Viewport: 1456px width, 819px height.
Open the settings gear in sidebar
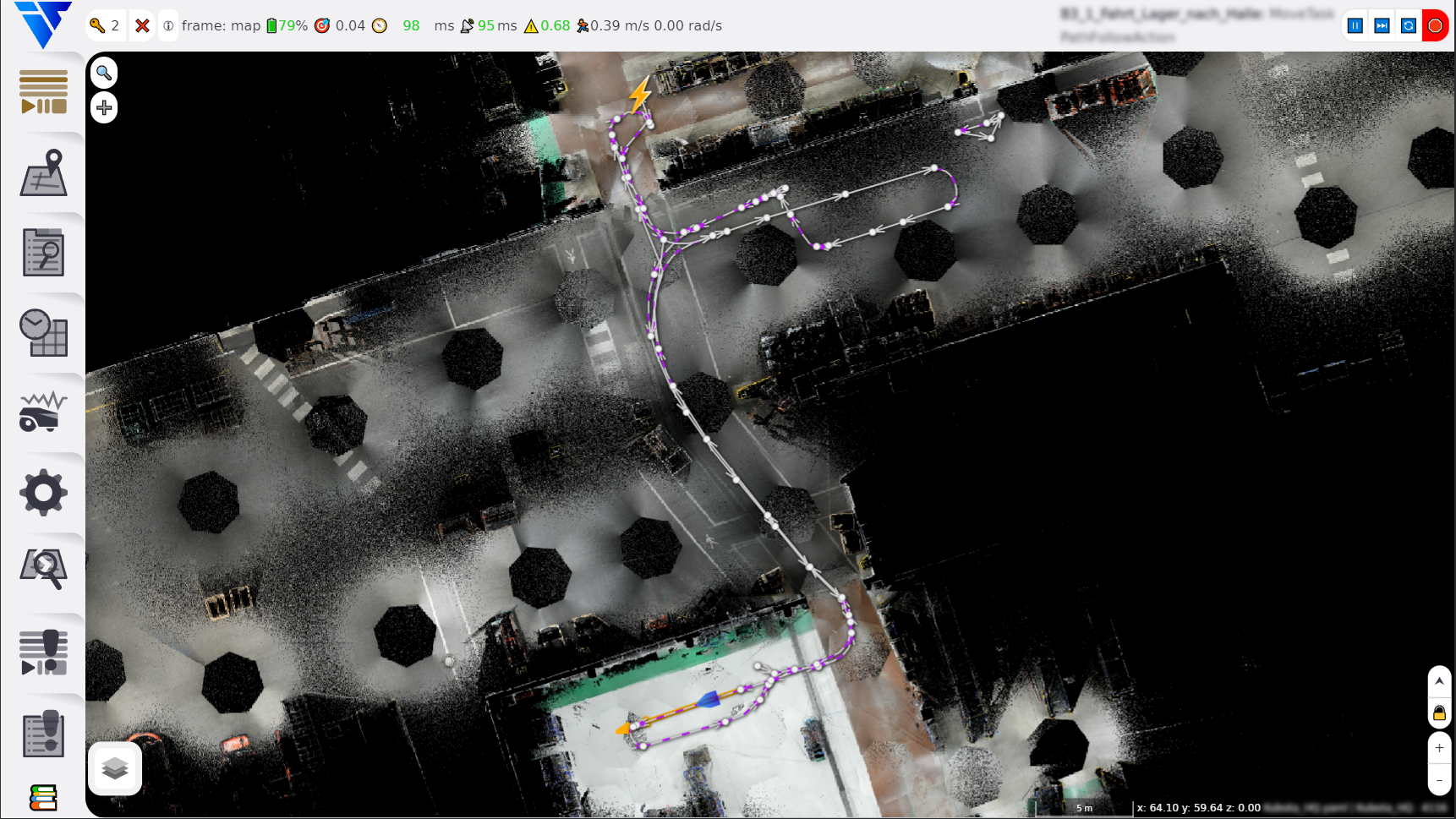[43, 493]
